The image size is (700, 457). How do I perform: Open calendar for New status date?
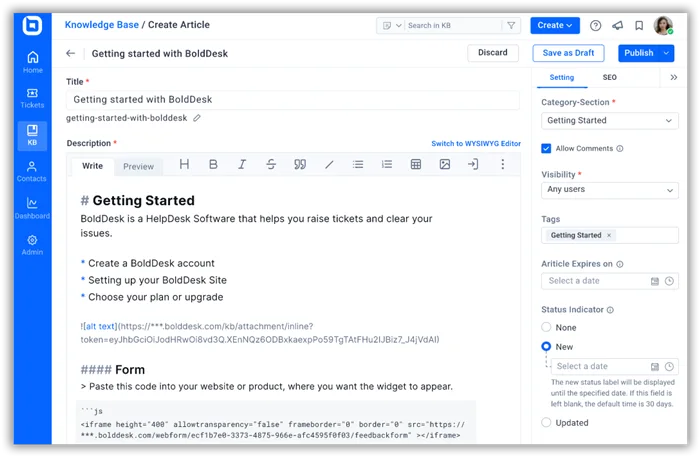tap(655, 366)
